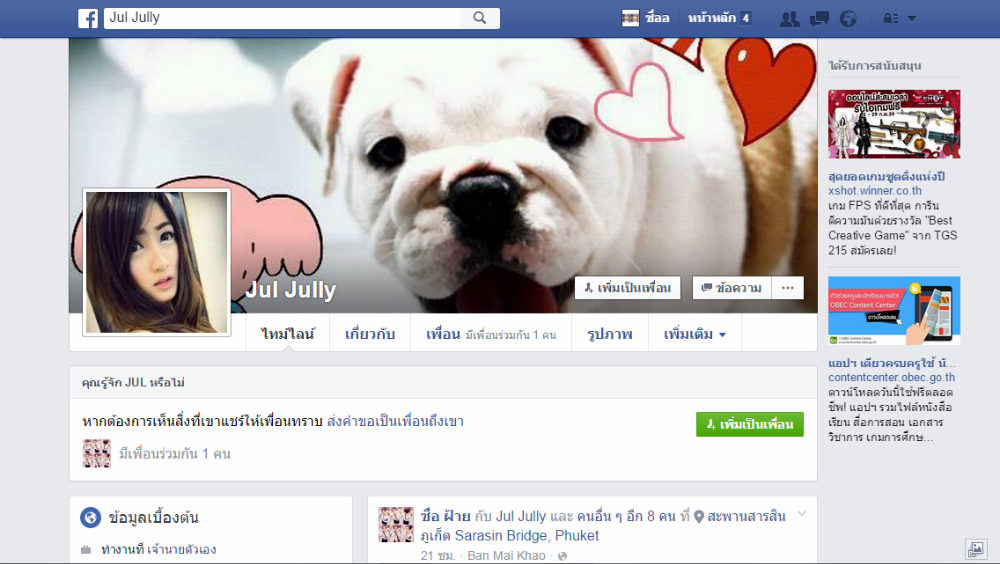
Task: Click the Facebook logo icon
Action: [88, 18]
